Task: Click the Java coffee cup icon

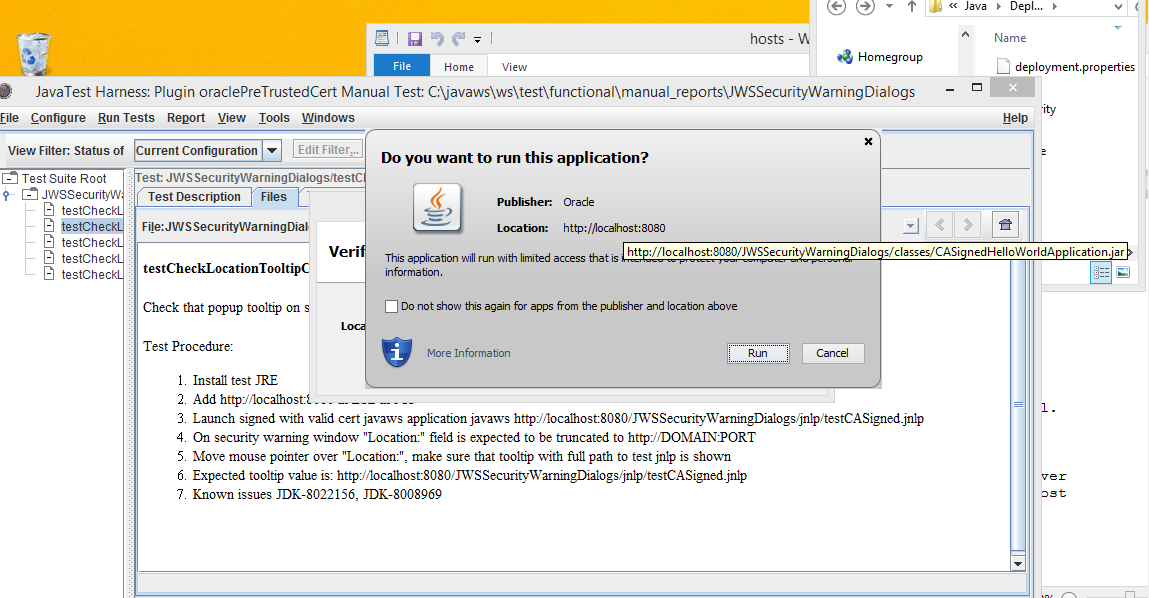Action: (x=437, y=208)
